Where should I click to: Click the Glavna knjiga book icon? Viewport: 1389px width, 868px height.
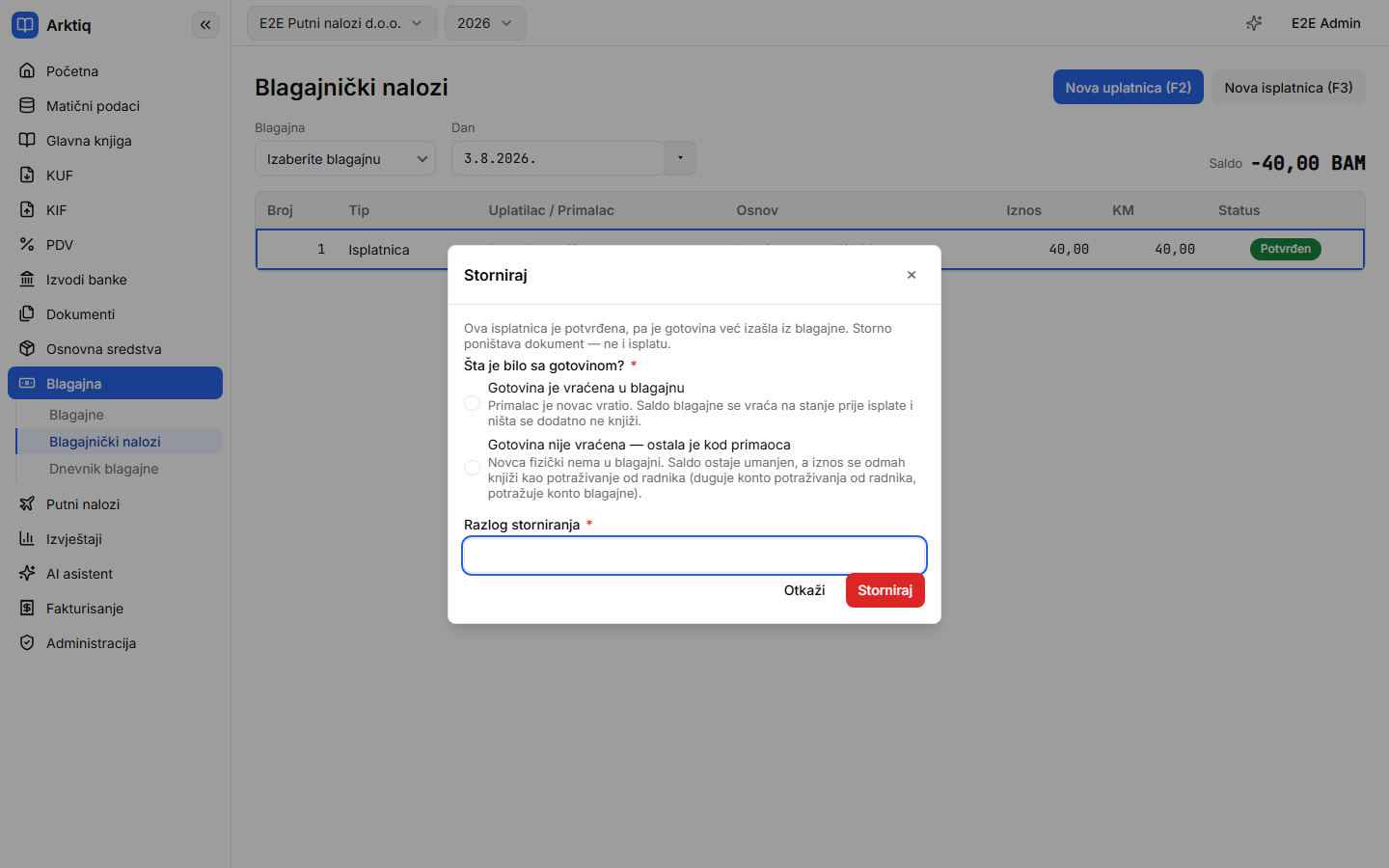pos(27,140)
